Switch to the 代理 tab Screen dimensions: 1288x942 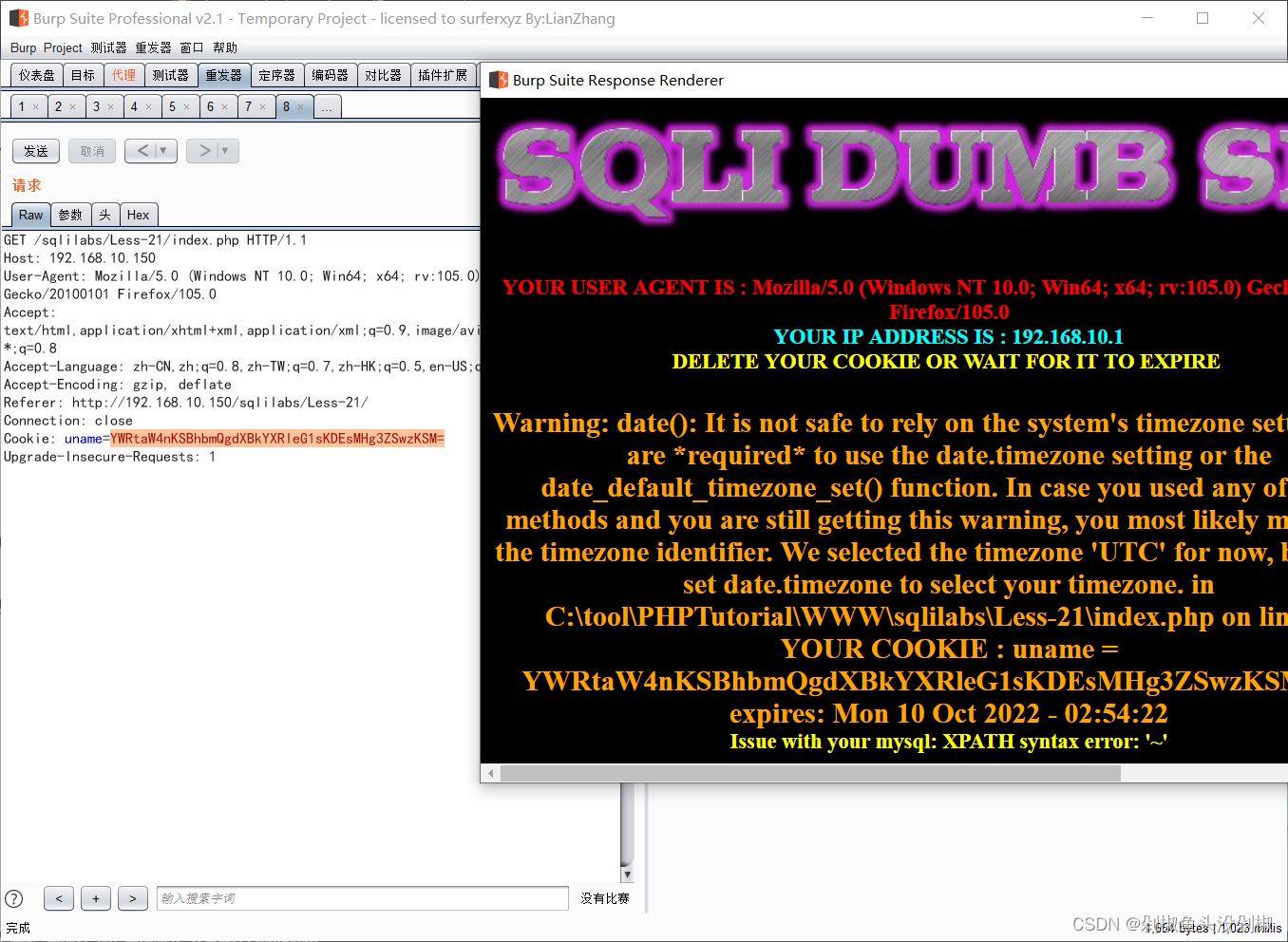123,75
